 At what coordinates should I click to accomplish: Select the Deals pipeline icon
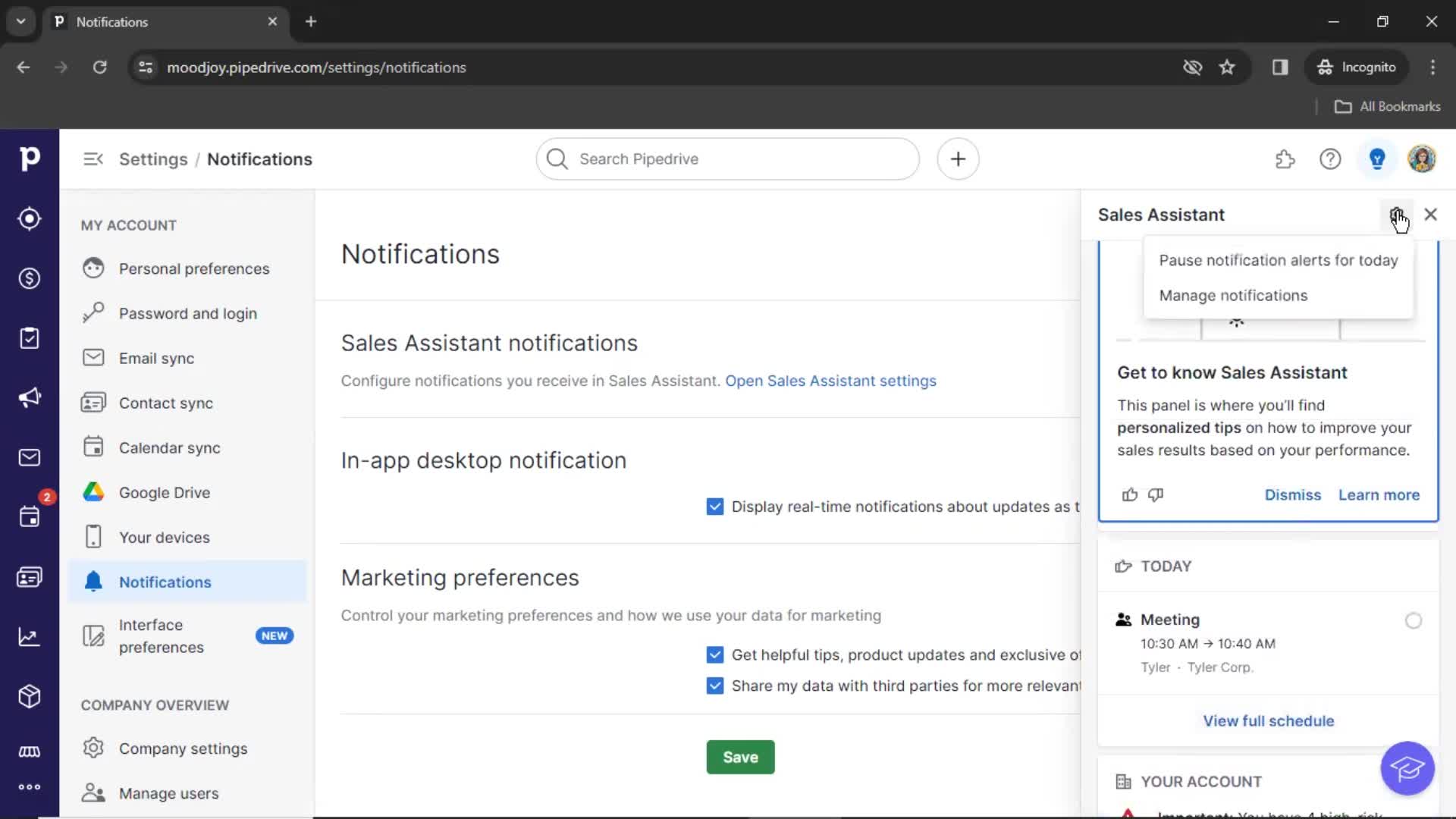point(29,278)
